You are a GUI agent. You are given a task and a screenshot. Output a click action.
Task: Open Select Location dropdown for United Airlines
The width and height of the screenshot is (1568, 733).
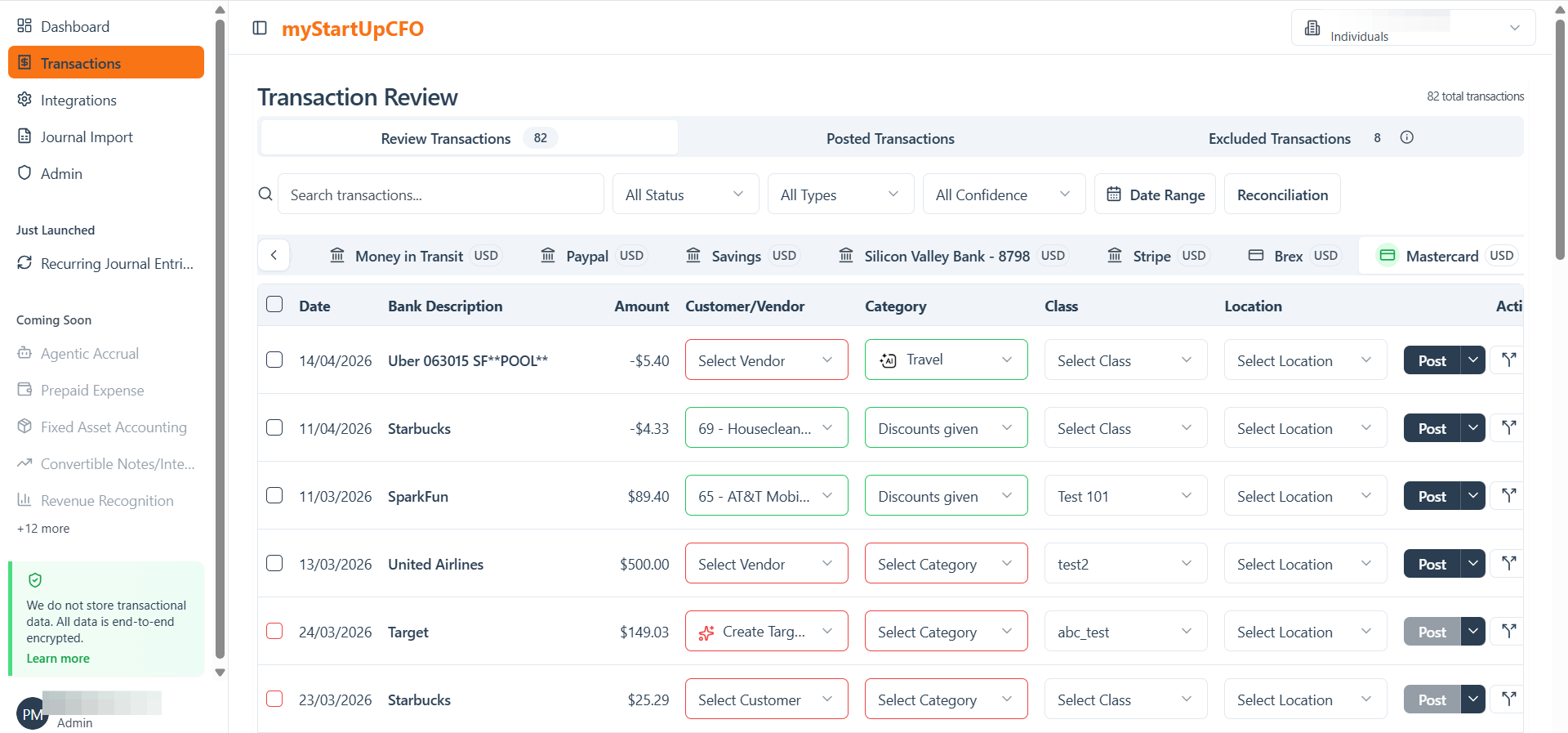click(1305, 563)
